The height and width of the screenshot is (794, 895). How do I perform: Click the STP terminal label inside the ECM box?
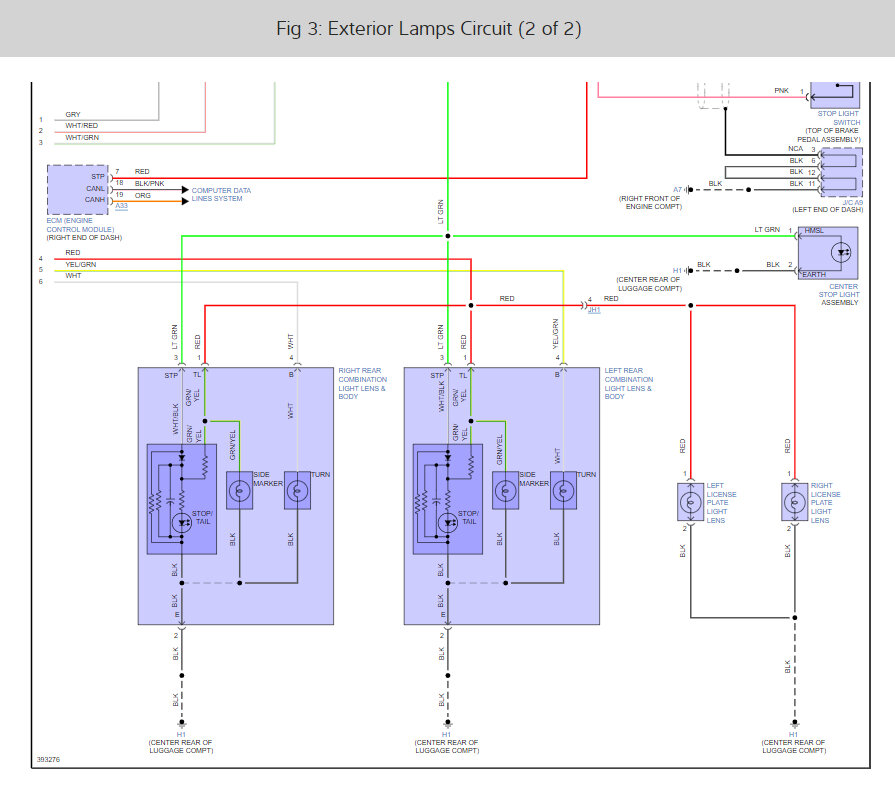point(98,177)
